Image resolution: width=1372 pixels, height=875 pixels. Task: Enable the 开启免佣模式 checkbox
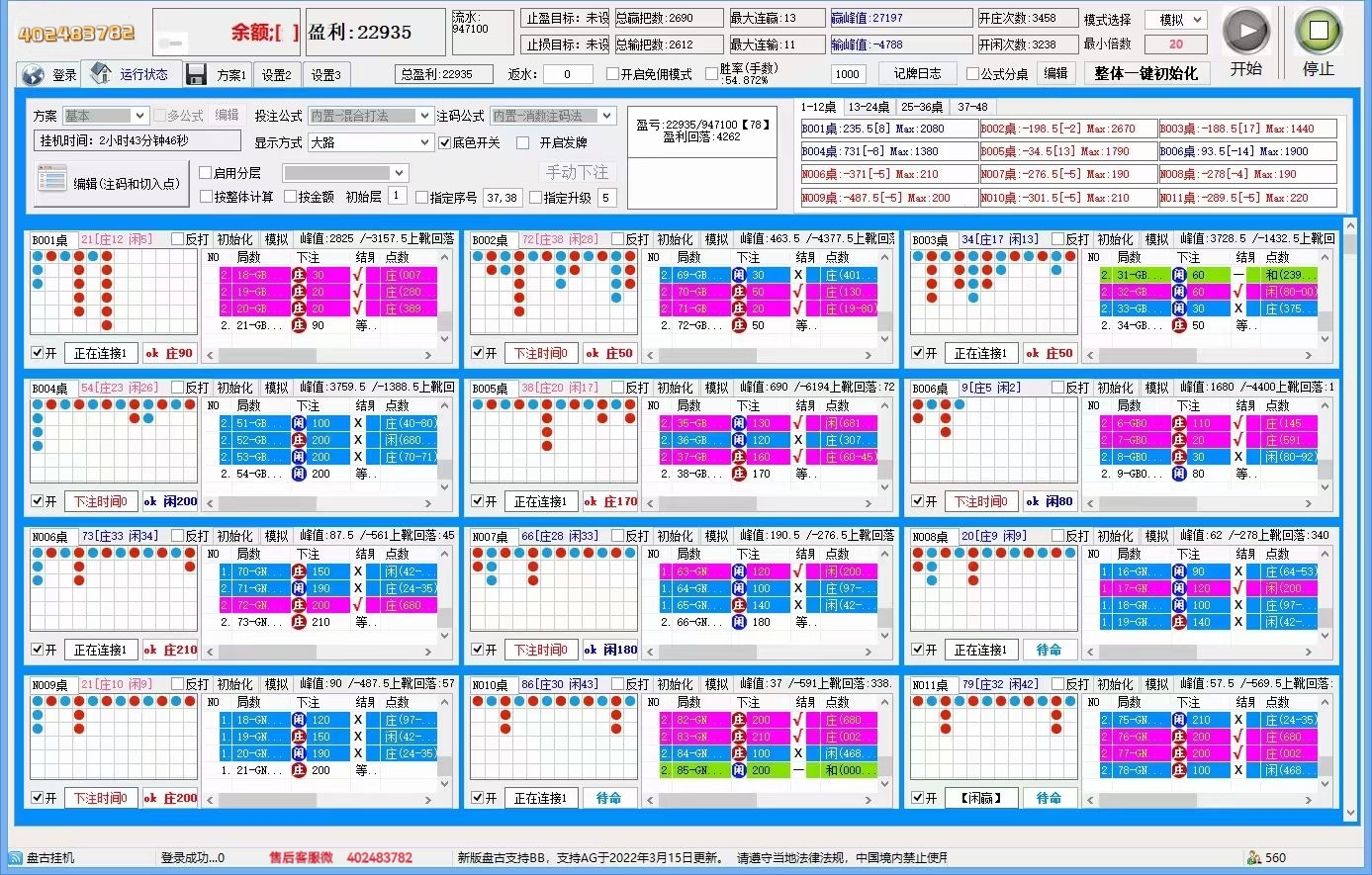pos(612,74)
